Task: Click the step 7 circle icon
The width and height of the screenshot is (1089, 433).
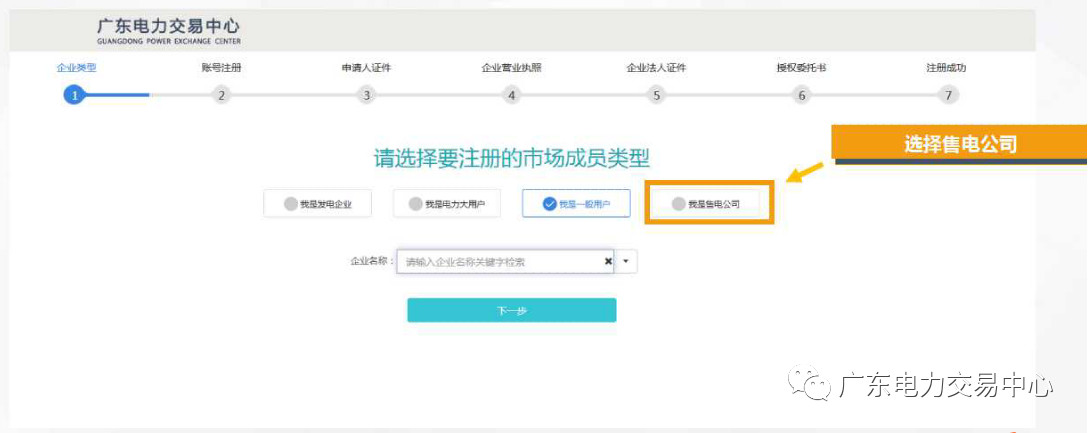Action: click(946, 95)
